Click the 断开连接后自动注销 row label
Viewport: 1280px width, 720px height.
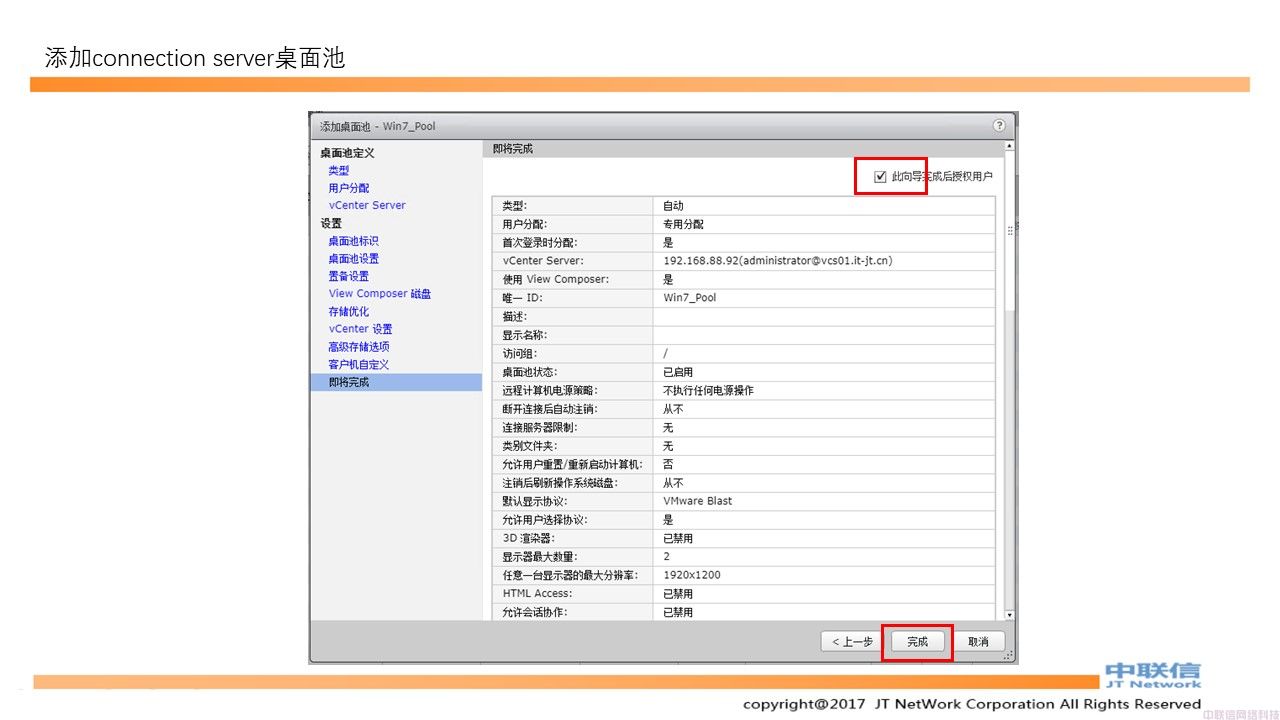[x=550, y=409]
